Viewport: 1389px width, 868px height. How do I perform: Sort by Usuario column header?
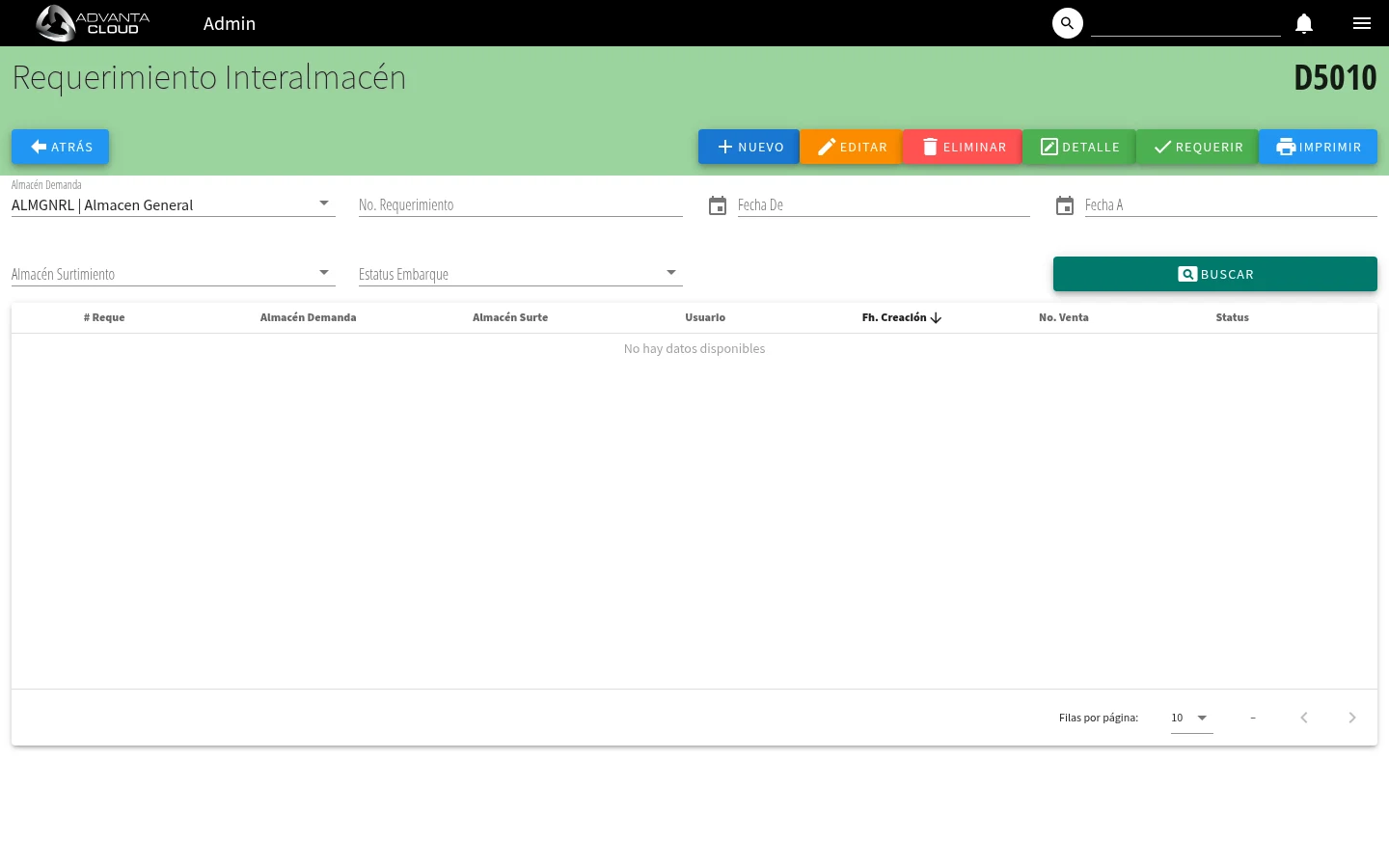(705, 317)
